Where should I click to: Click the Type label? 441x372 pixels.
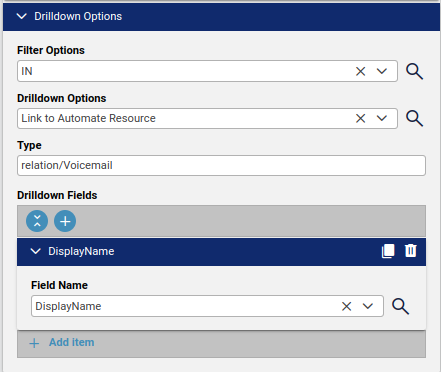tap(29, 146)
